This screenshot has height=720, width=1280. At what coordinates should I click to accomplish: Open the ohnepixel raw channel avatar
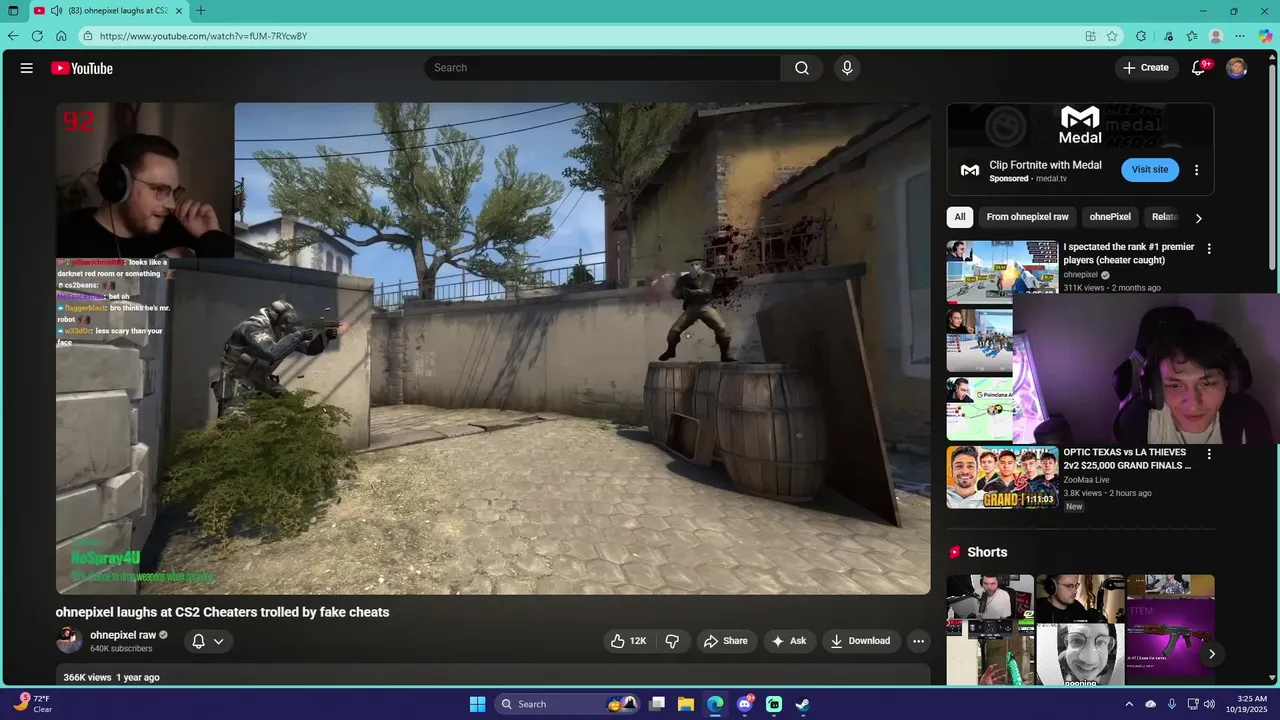click(x=69, y=640)
